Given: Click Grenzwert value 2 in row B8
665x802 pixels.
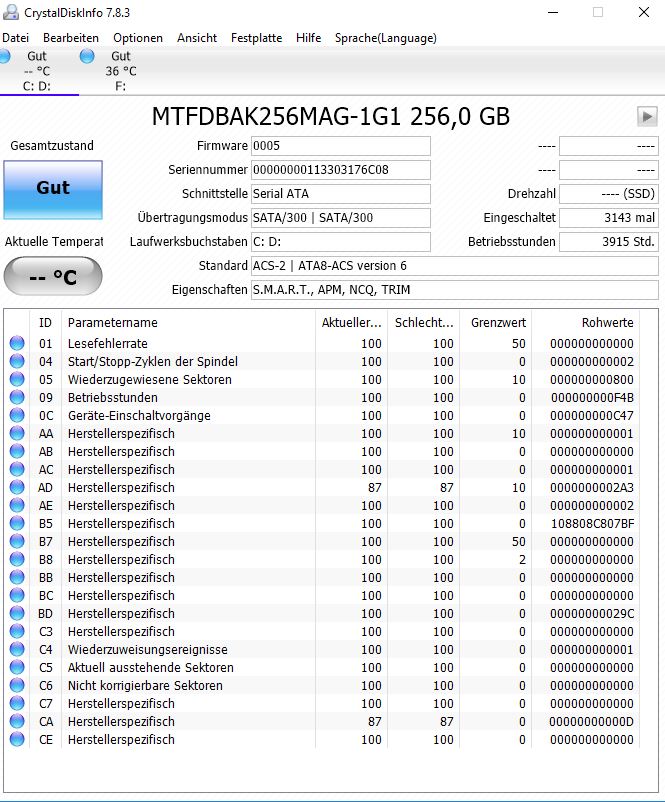Looking at the screenshot, I should 522,560.
